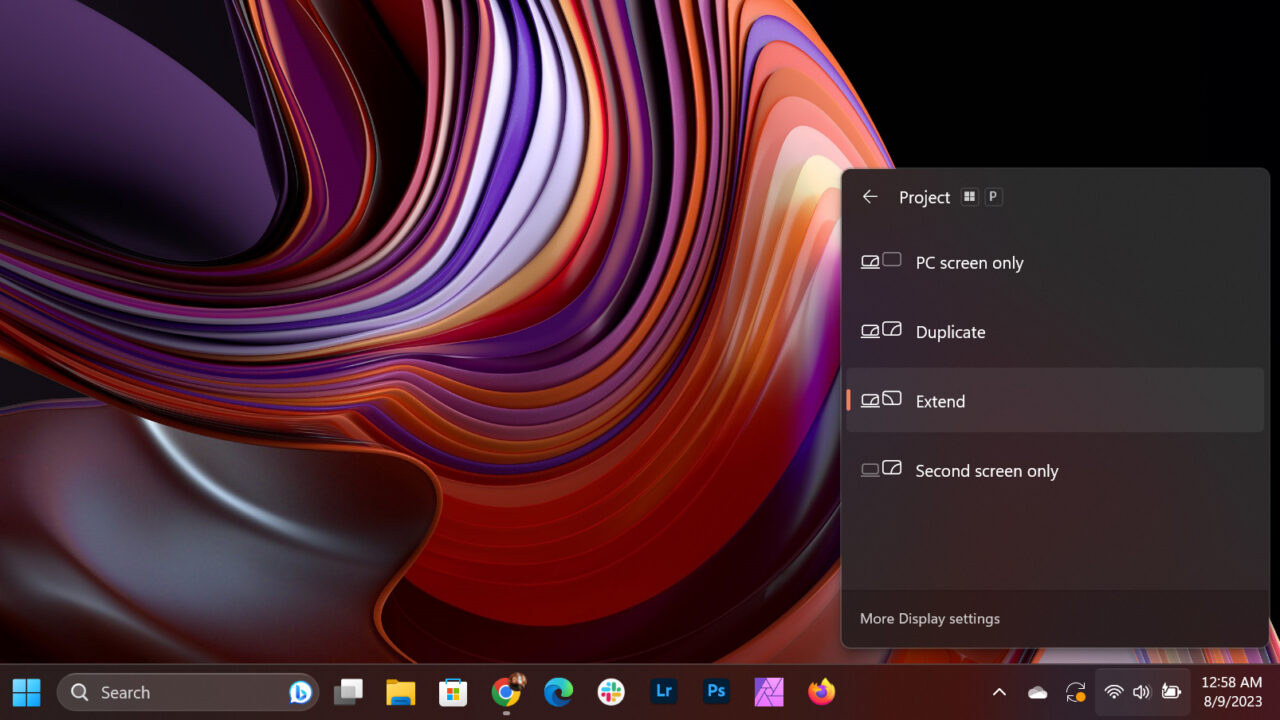Viewport: 1280px width, 720px height.
Task: Open the clock and date flyout
Action: pos(1231,692)
